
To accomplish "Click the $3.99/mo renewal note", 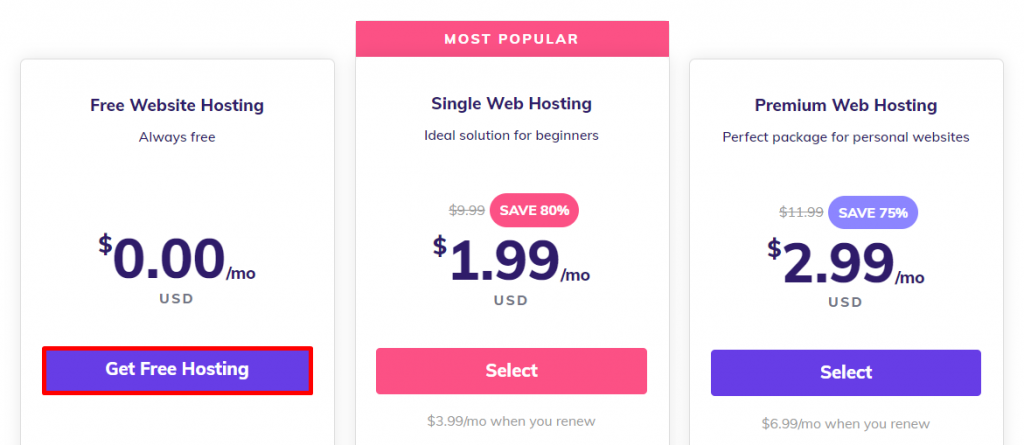I will pos(511,421).
